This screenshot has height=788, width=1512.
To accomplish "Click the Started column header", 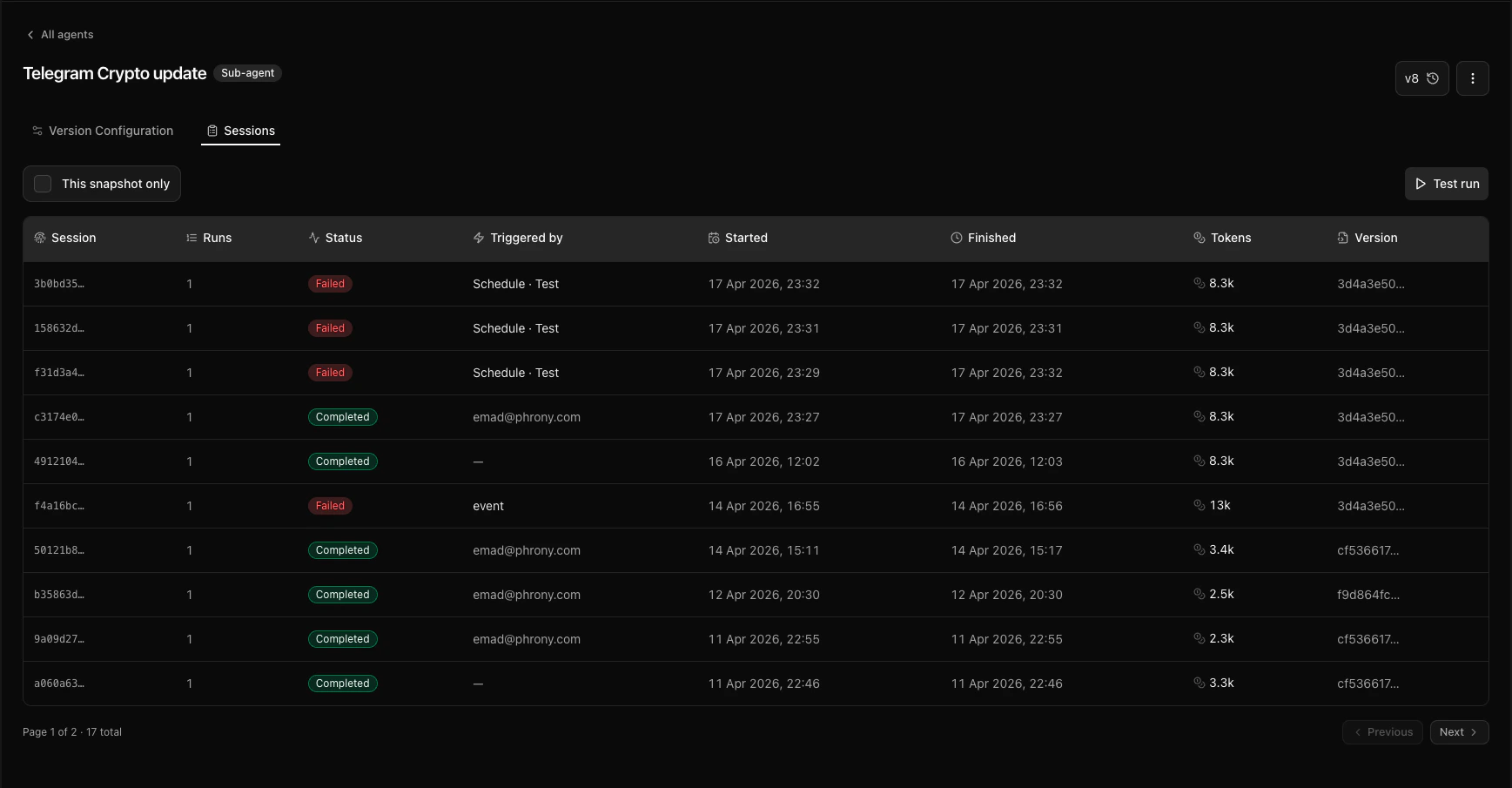I will (x=738, y=238).
